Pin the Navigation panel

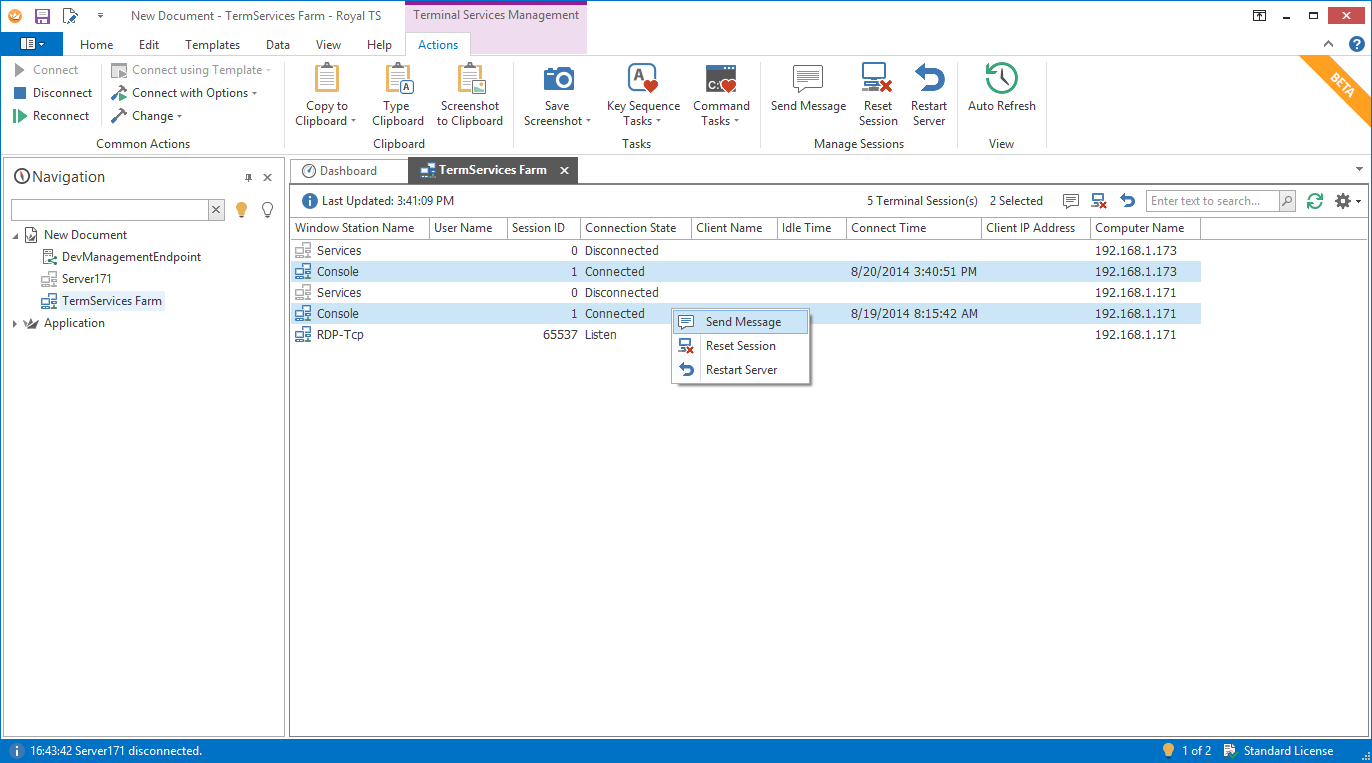[x=249, y=178]
